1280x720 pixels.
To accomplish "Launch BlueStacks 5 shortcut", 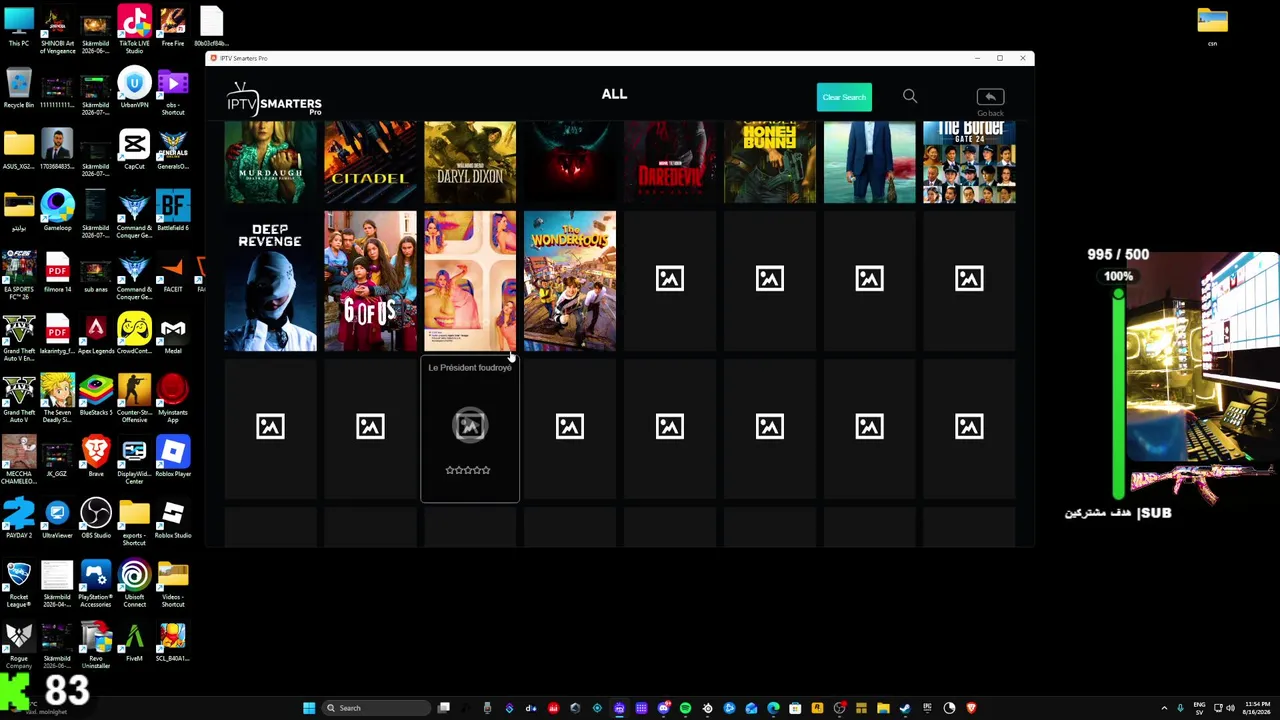I will tap(96, 396).
